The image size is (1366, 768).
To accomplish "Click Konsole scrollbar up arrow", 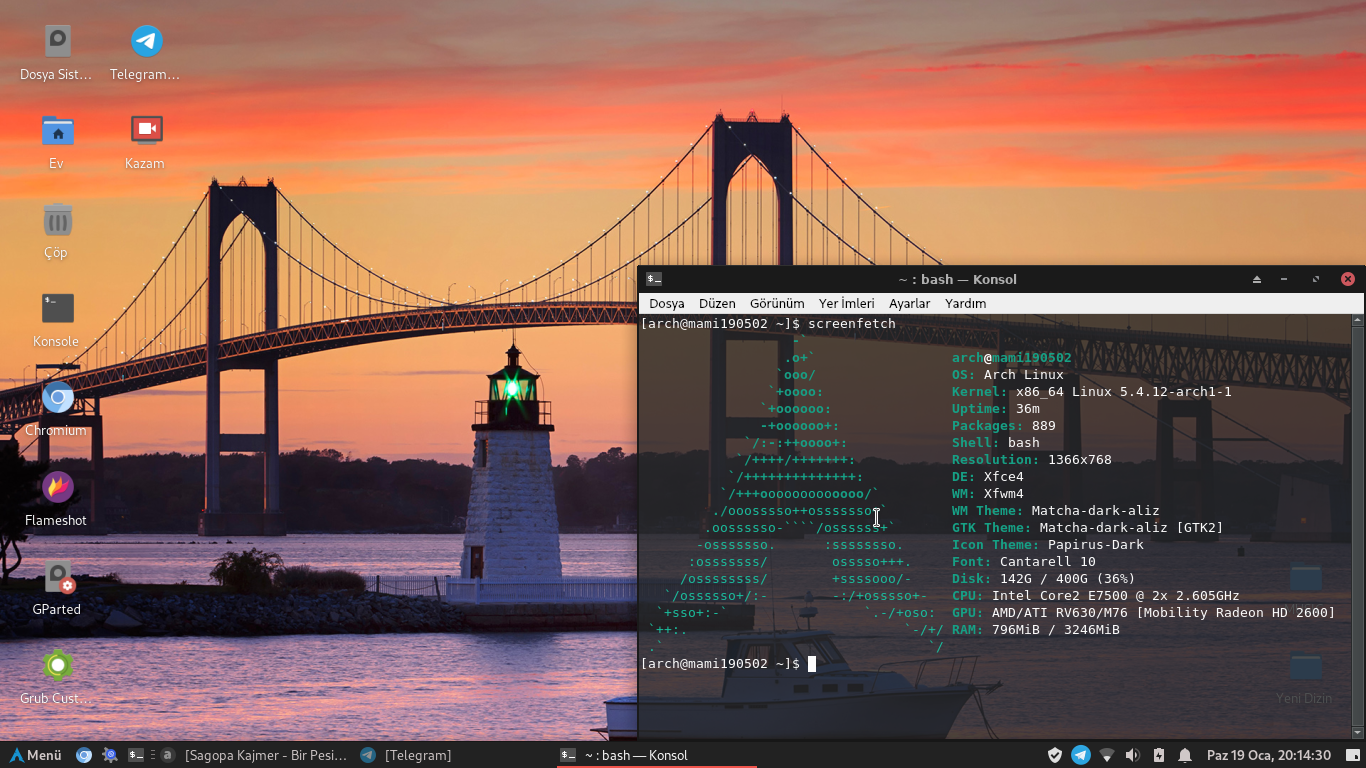I will tap(1357, 321).
